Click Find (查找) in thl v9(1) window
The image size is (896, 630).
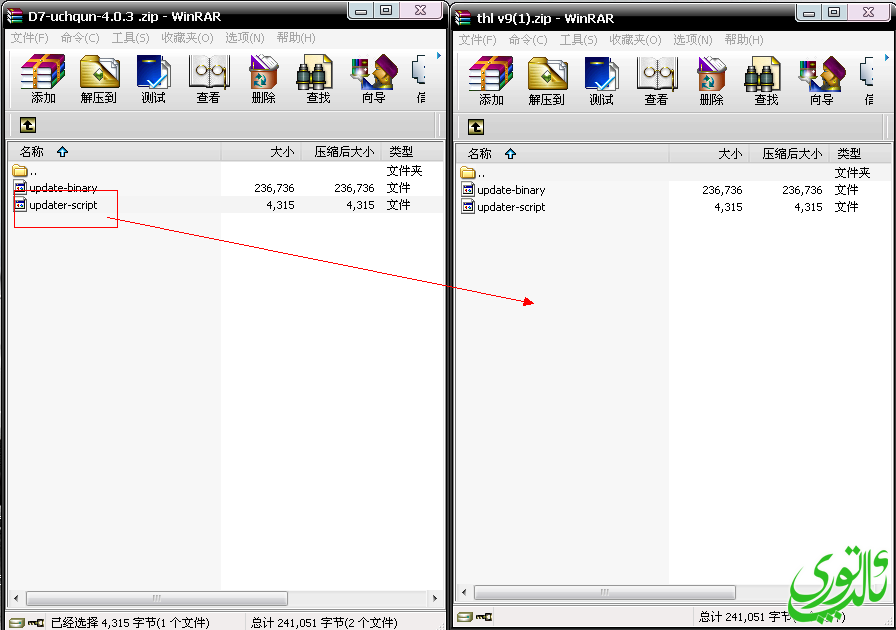[x=766, y=81]
